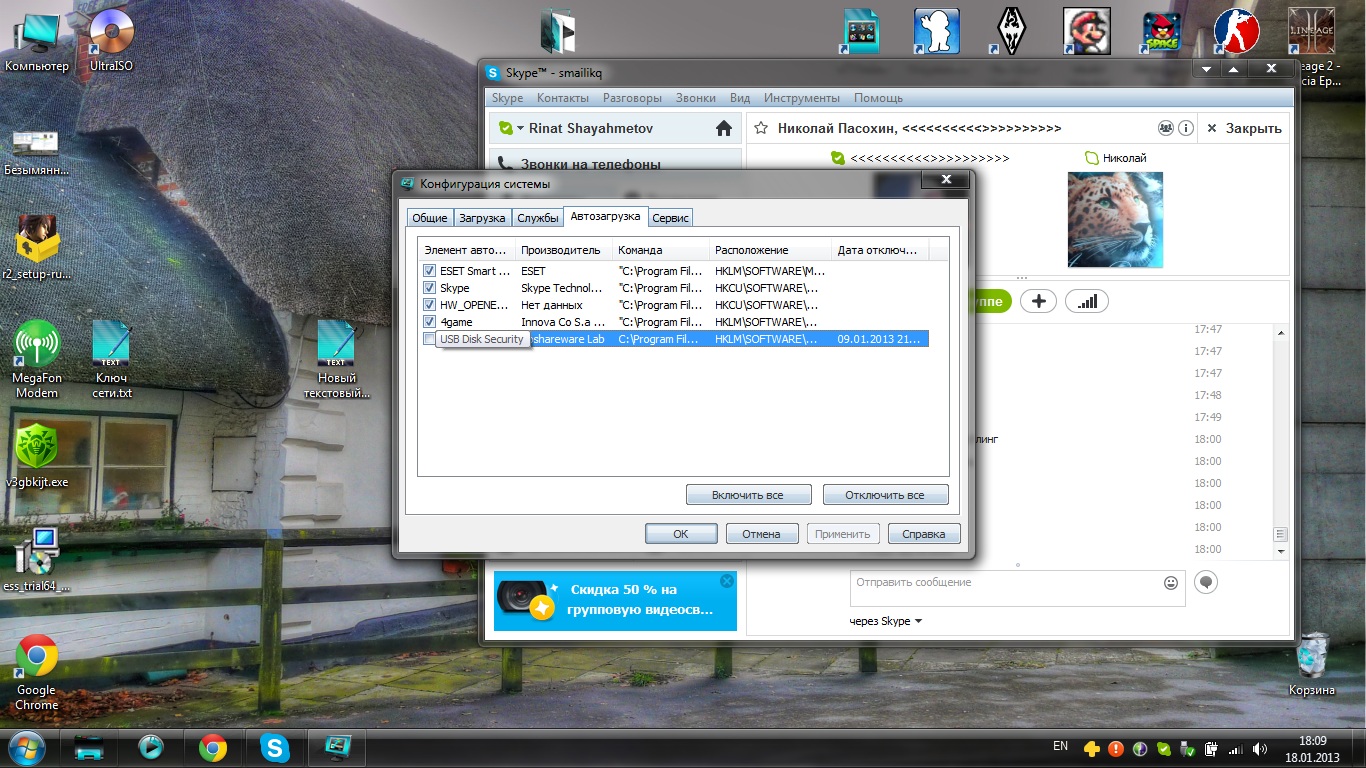This screenshot has width=1366, height=768.
Task: Click the Включить все button
Action: [748, 495]
